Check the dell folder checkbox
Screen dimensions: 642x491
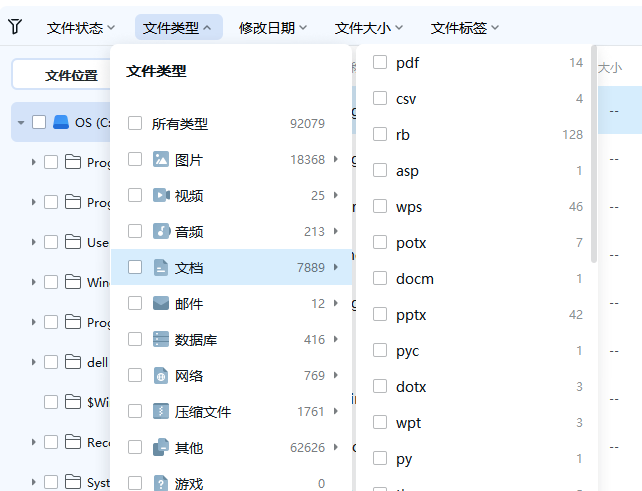[x=51, y=362]
